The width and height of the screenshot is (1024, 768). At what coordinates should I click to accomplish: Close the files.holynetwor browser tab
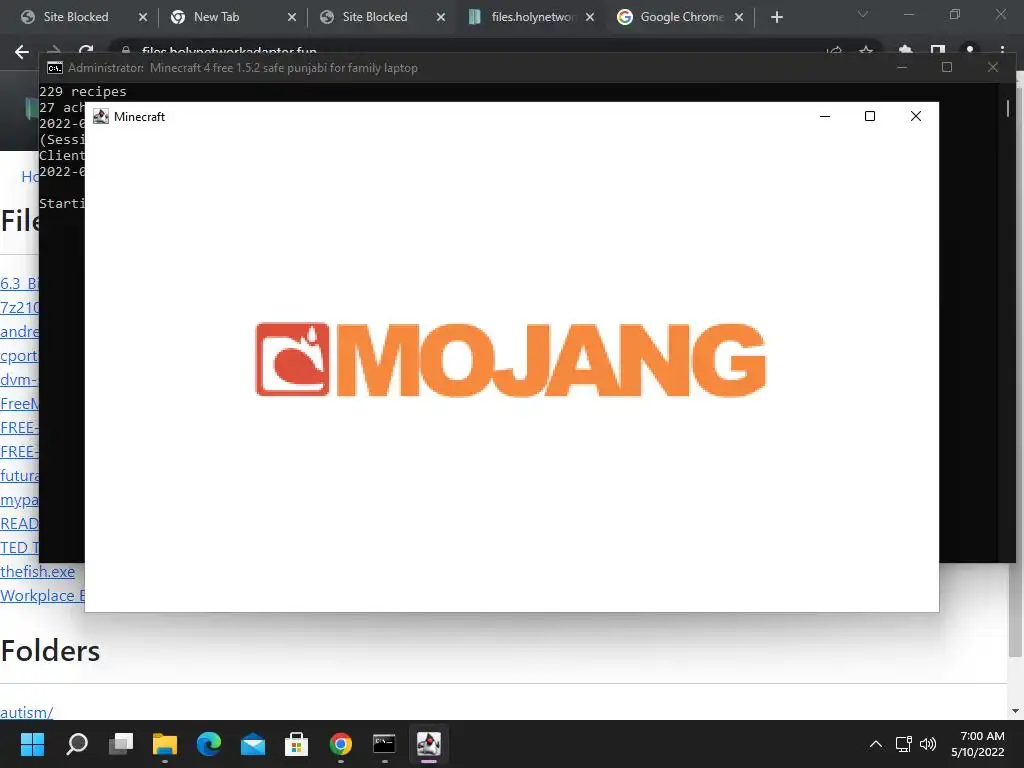coord(590,17)
